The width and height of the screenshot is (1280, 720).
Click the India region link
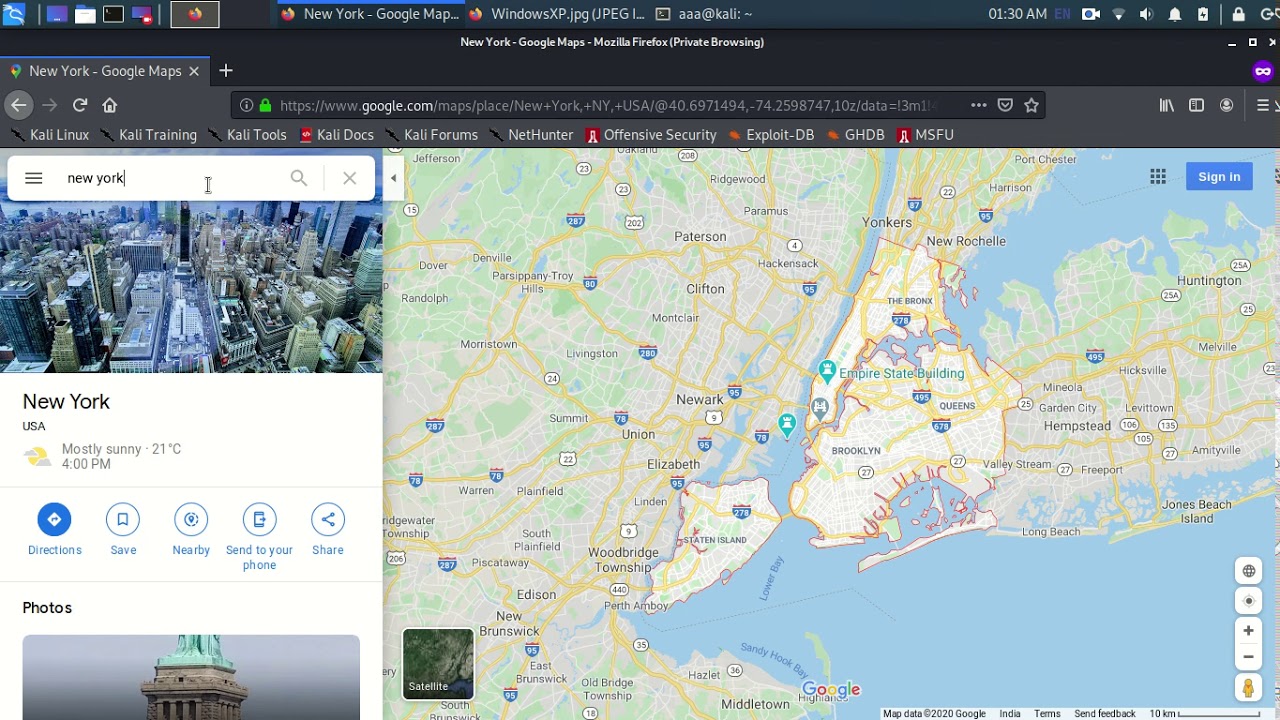1010,714
